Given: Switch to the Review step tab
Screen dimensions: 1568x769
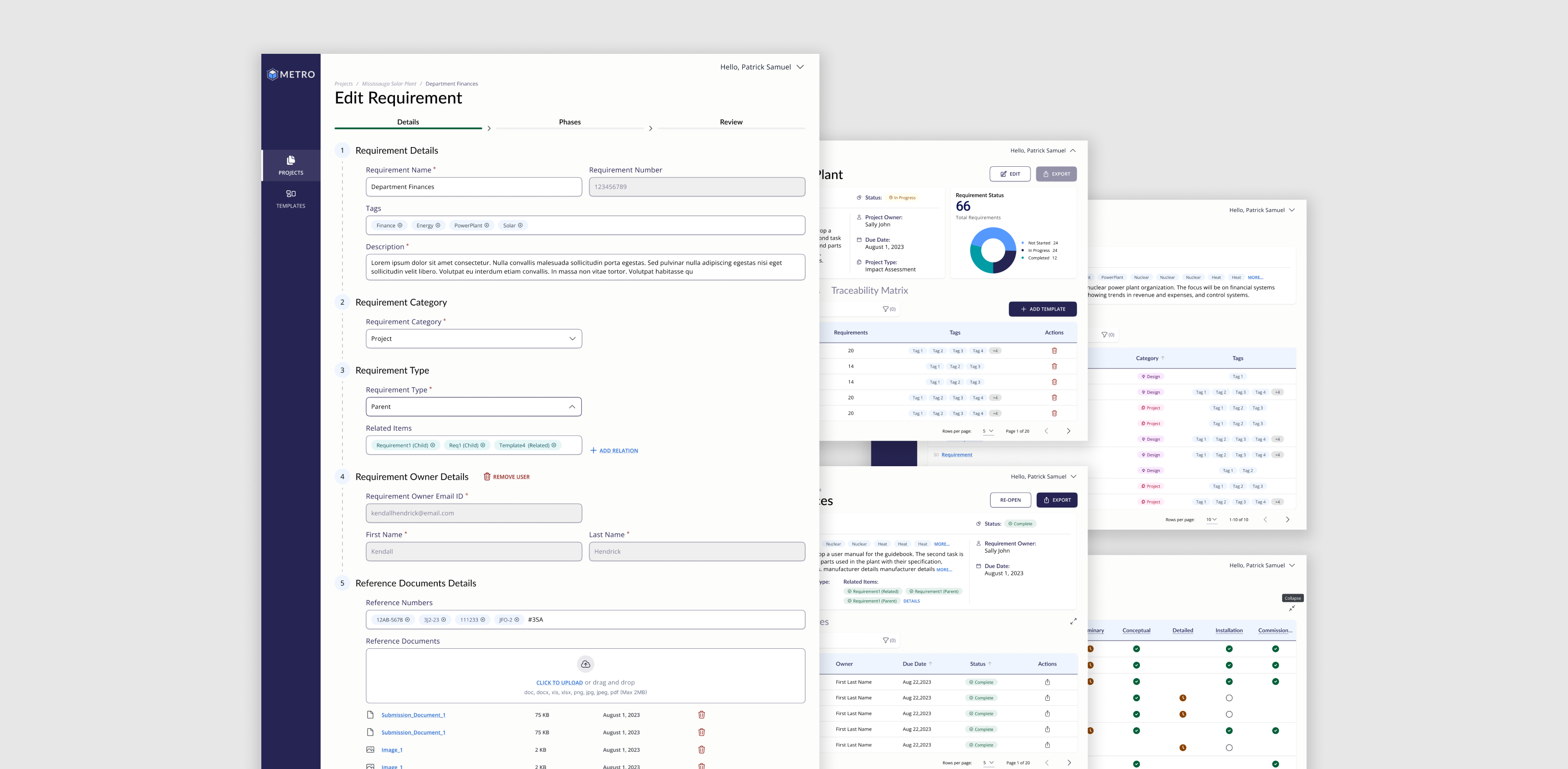Looking at the screenshot, I should pyautogui.click(x=731, y=123).
